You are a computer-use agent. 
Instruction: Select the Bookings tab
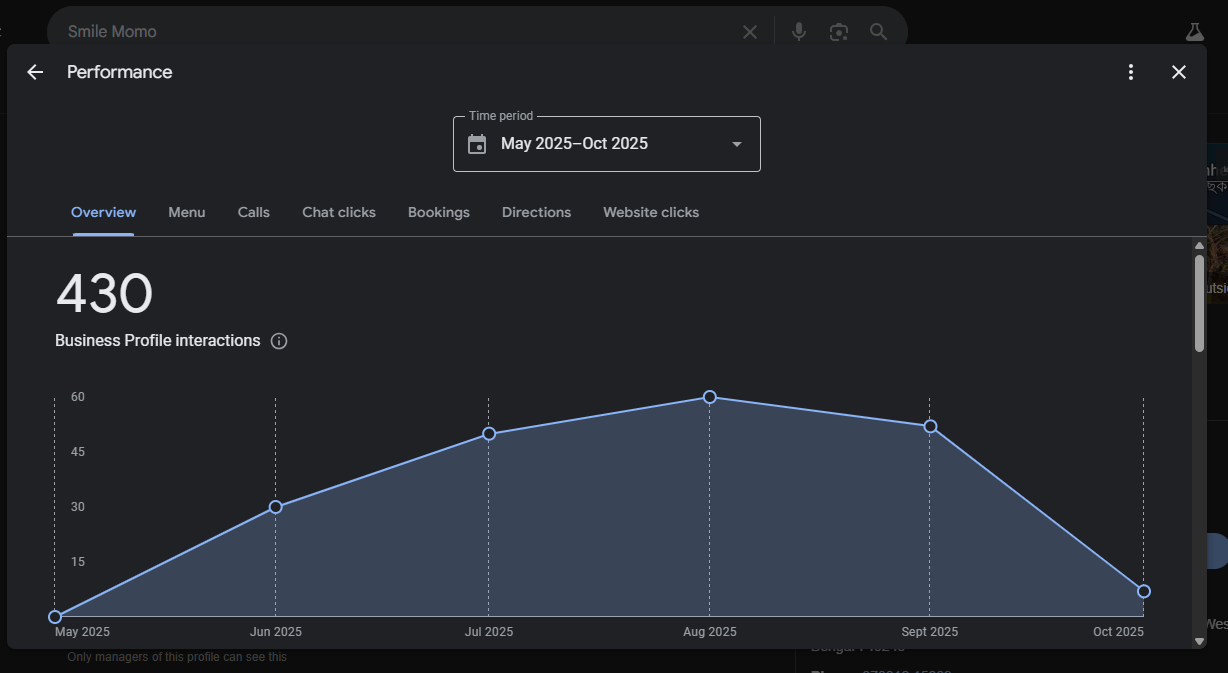coord(439,212)
